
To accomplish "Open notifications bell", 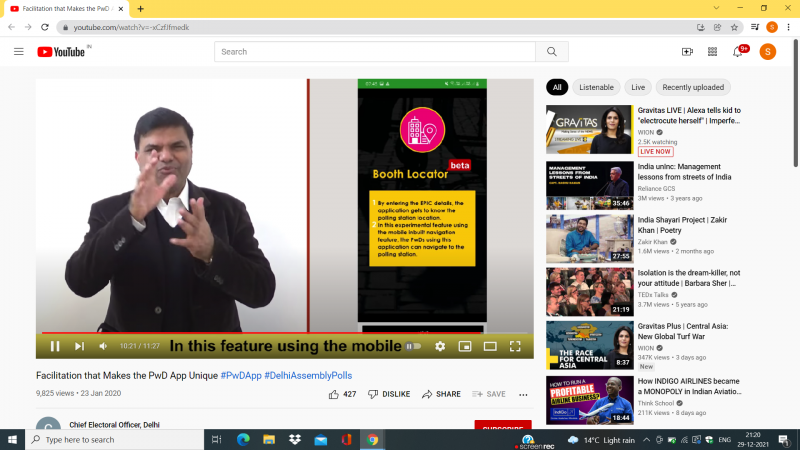I will click(738, 52).
